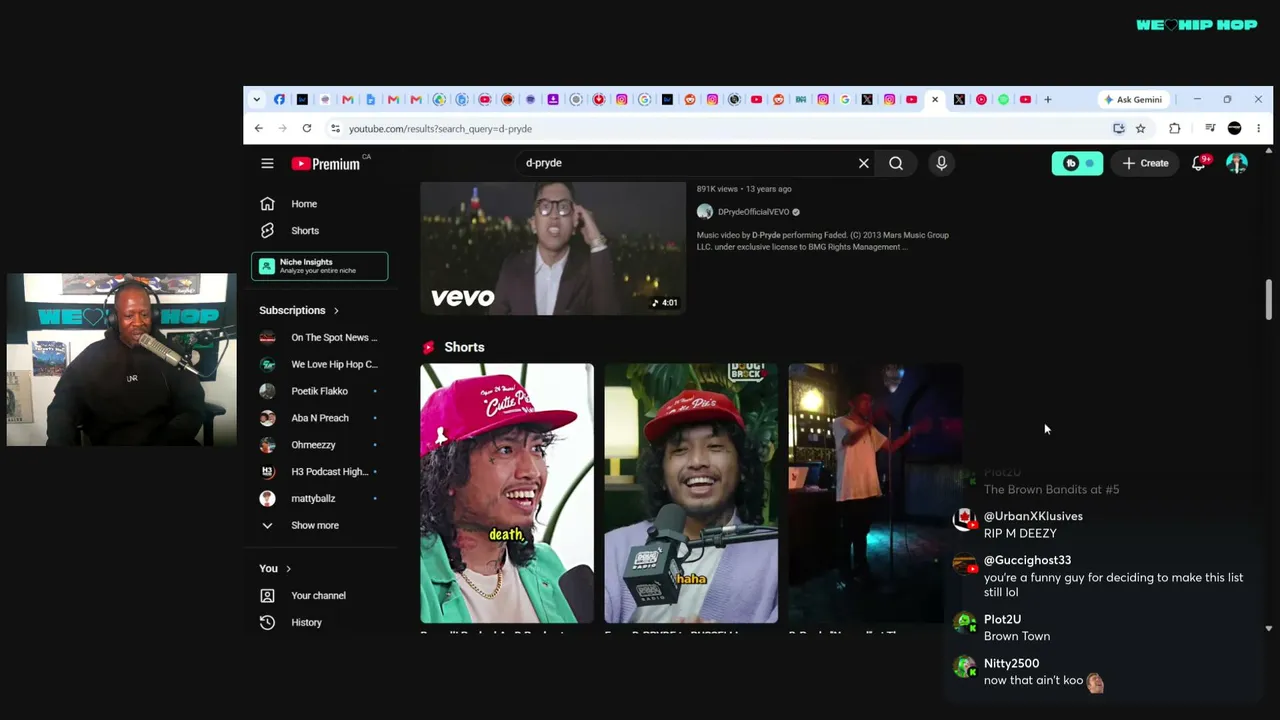Open the Create menu
Viewport: 1280px width, 720px height.
coord(1145,163)
